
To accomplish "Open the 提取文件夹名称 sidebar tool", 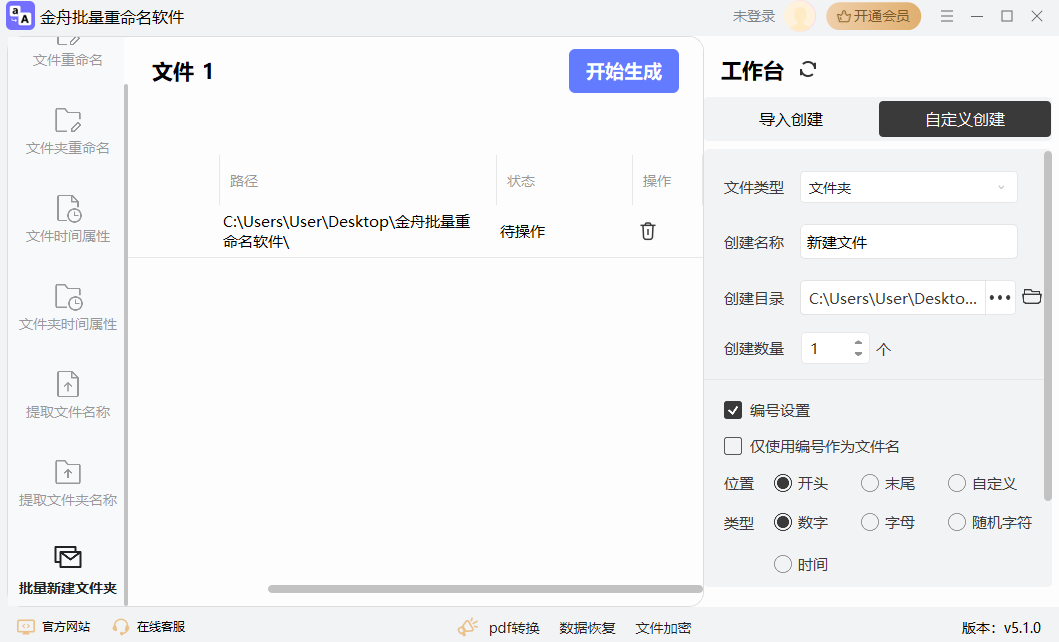I will click(68, 483).
